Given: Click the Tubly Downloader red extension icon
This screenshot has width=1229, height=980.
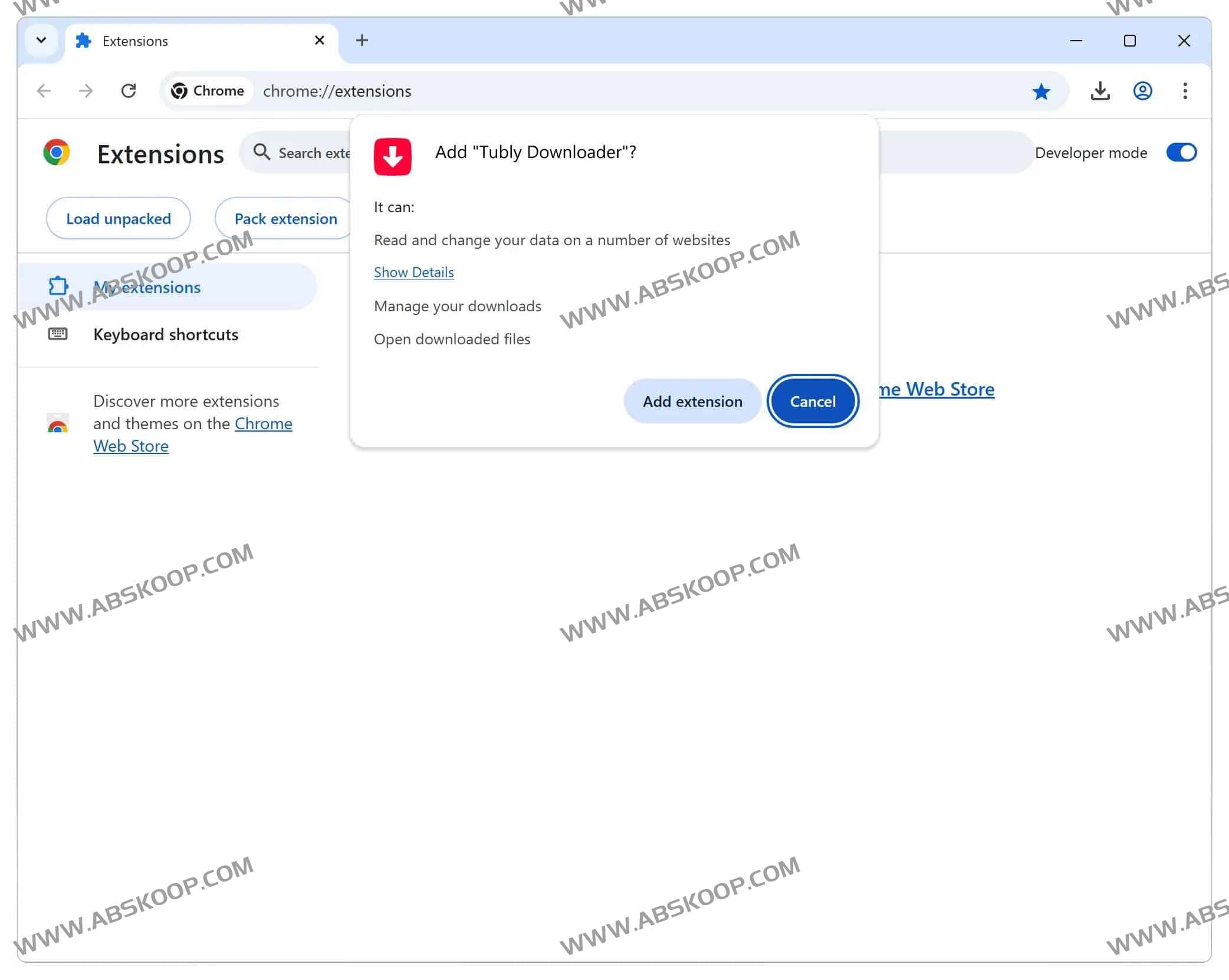Looking at the screenshot, I should click(392, 156).
